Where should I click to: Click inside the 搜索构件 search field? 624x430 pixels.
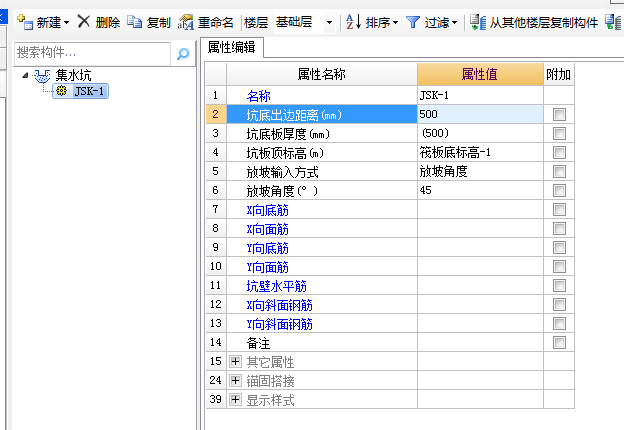[x=92, y=53]
